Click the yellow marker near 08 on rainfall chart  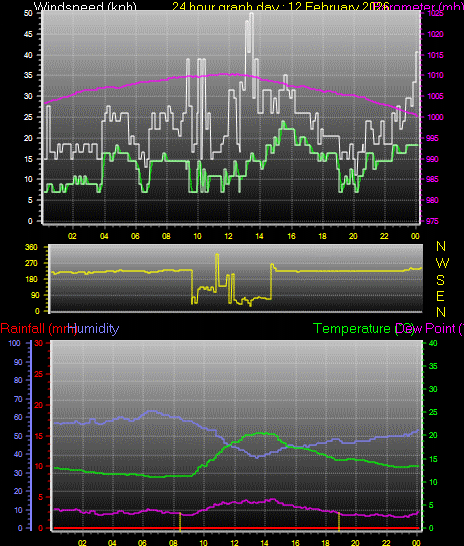(180, 521)
